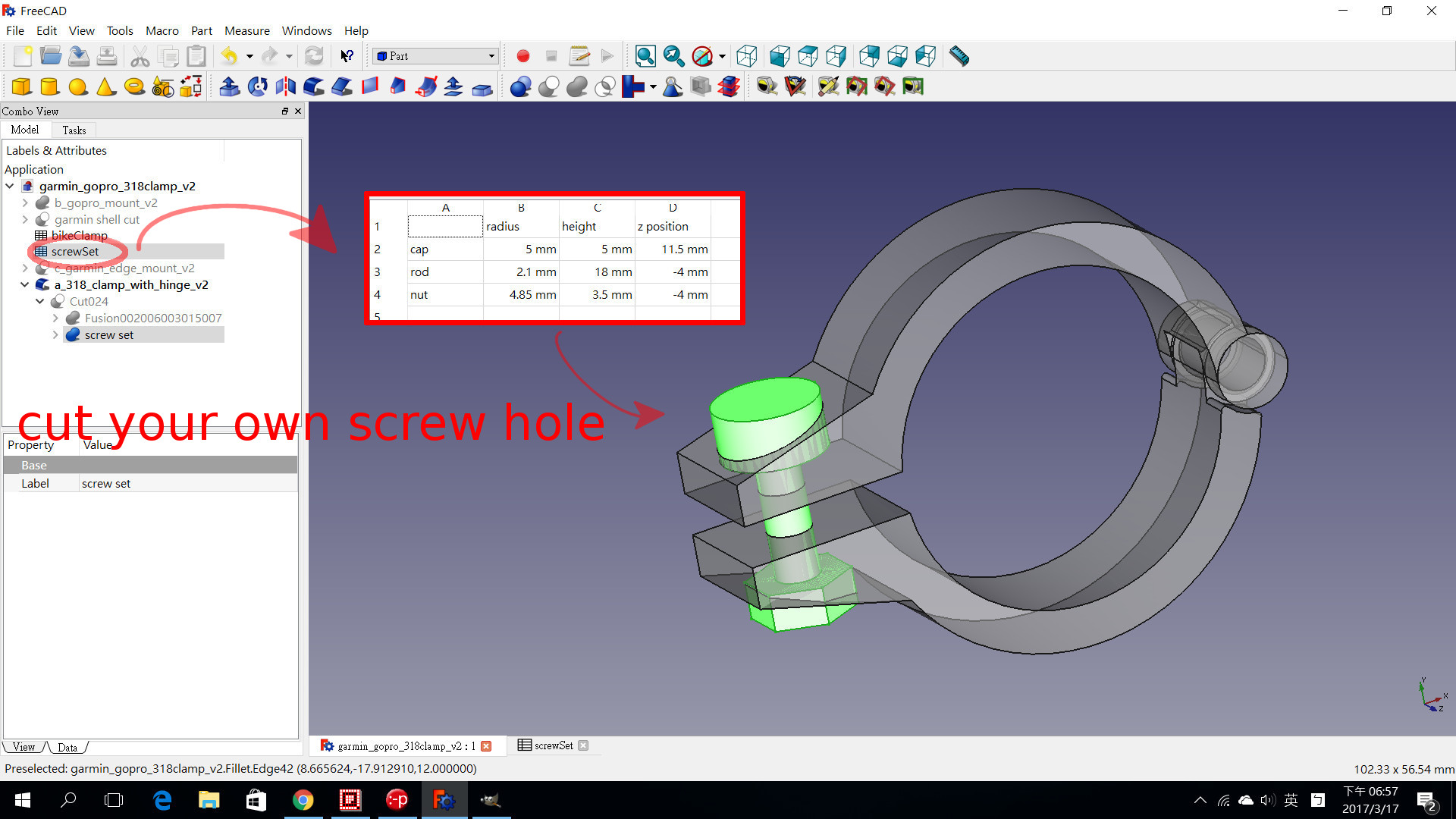Select the Chamfer tool
1456x819 pixels.
(x=342, y=86)
